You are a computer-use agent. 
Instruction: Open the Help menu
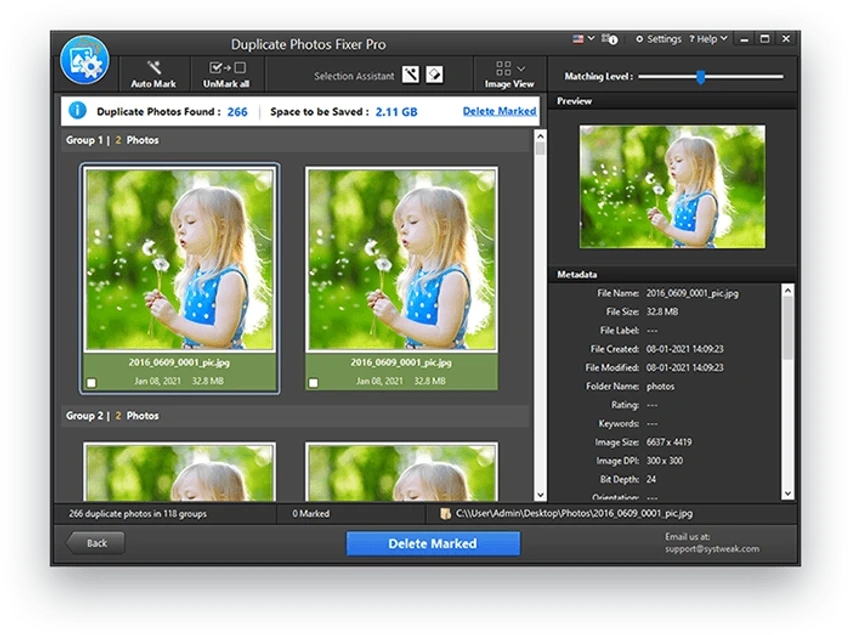tap(707, 39)
